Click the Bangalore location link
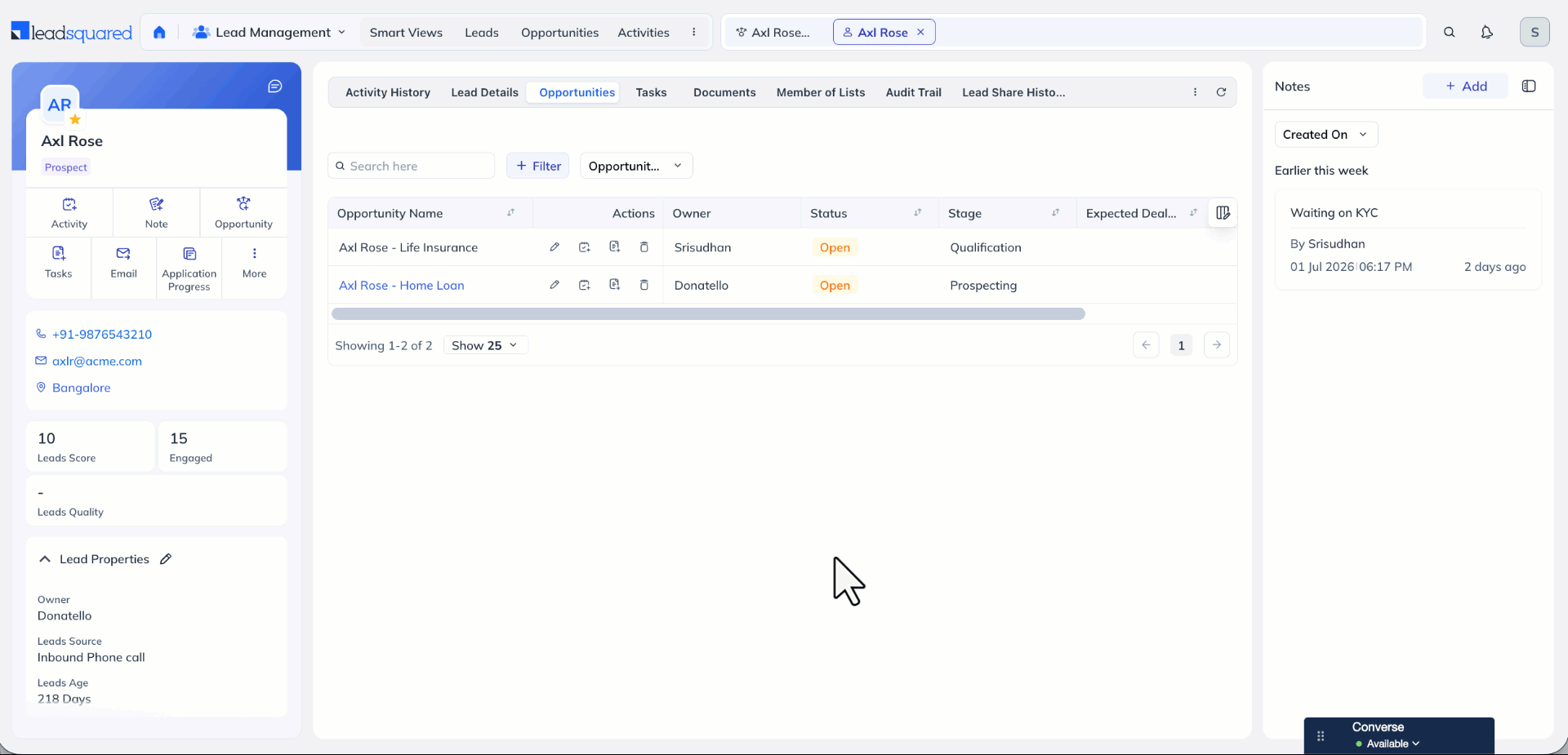 tap(82, 388)
